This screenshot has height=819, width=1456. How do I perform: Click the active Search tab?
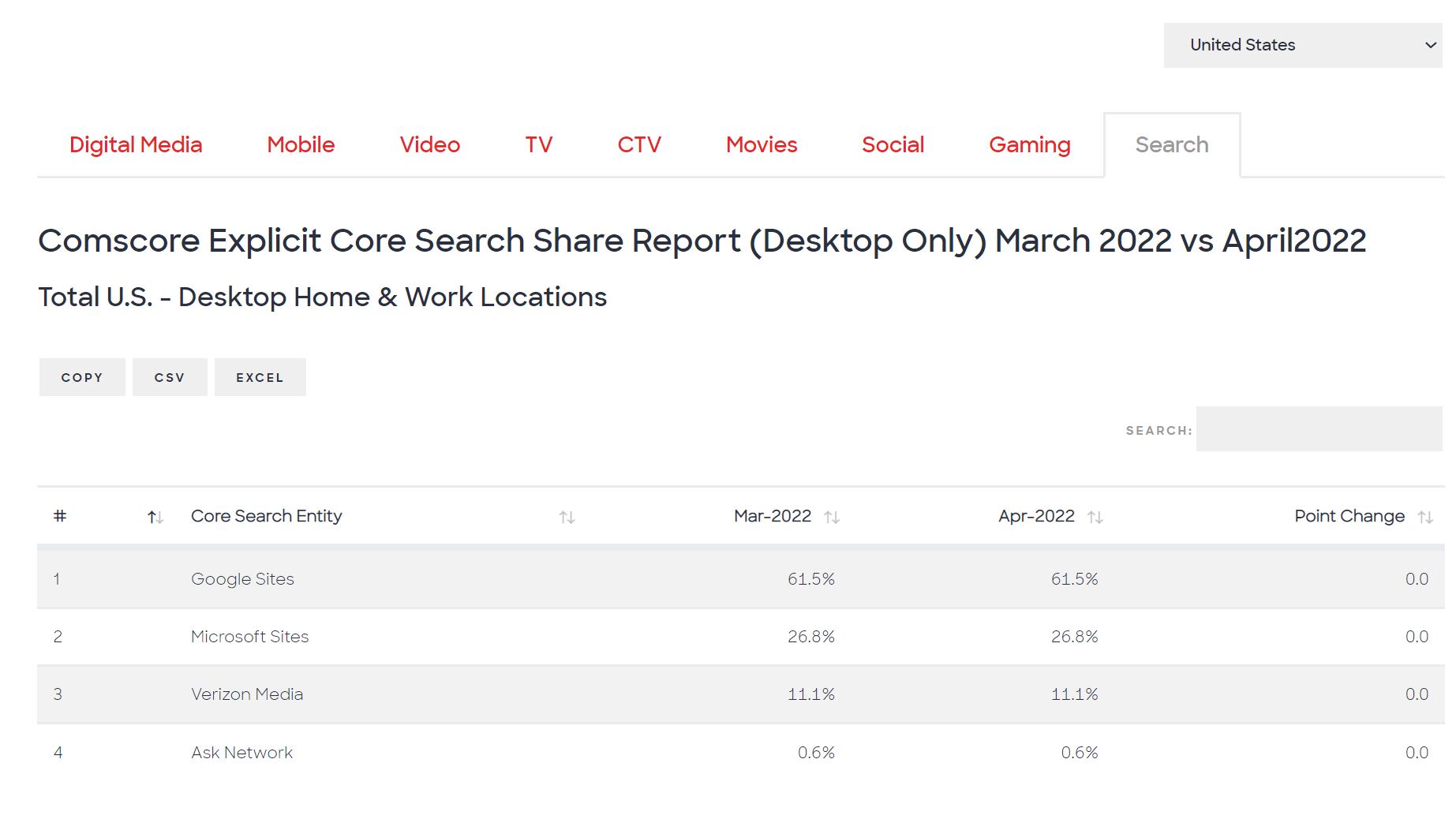pyautogui.click(x=1172, y=144)
